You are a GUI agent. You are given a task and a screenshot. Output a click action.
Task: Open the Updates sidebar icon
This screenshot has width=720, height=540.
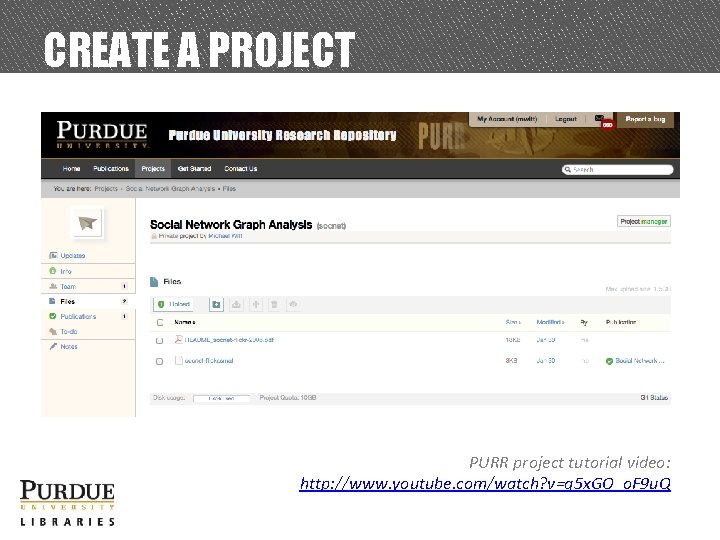click(x=53, y=255)
